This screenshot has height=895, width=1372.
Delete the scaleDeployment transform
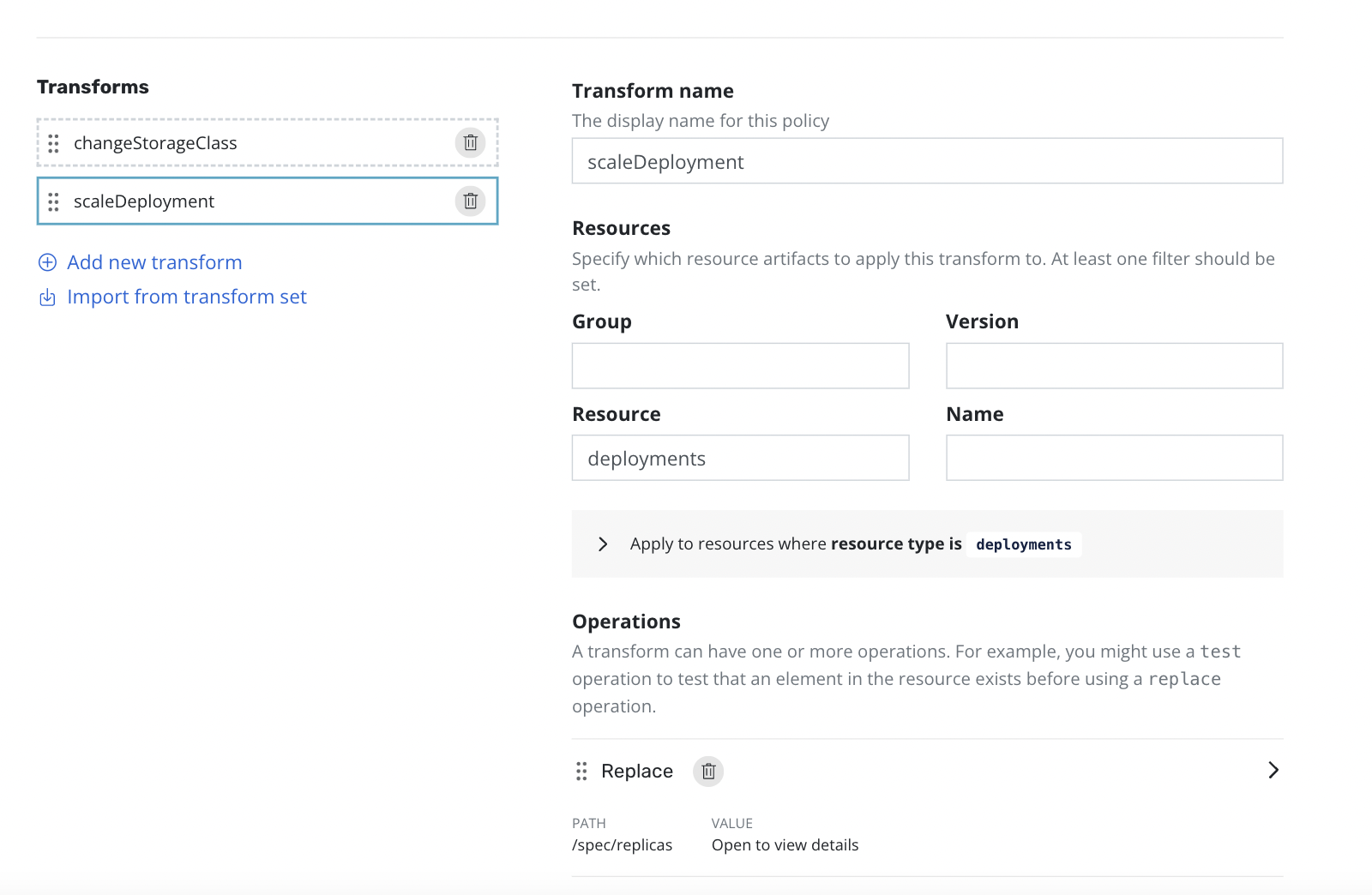pyautogui.click(x=470, y=201)
